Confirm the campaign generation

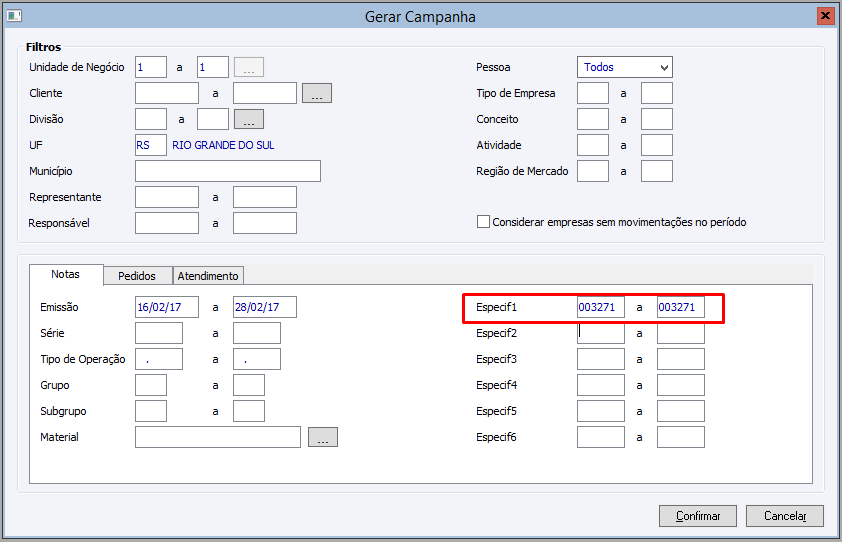tap(698, 516)
